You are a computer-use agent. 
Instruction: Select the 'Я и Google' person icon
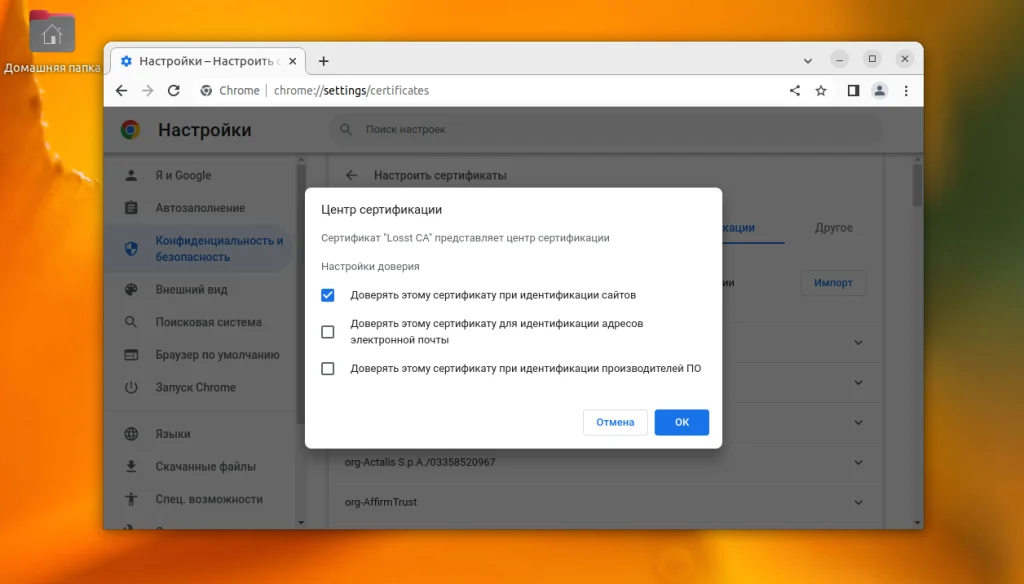click(131, 175)
